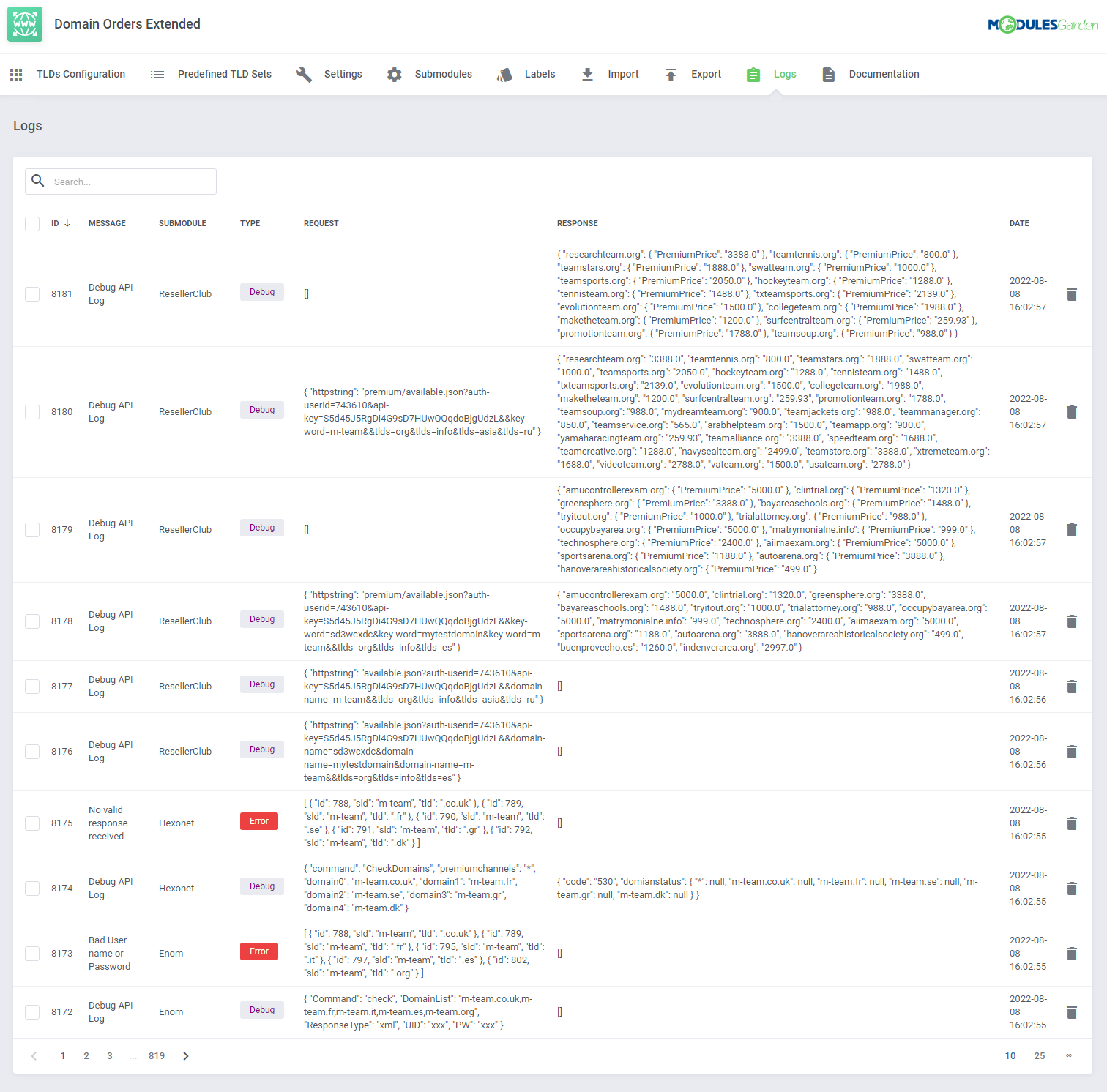Open the Labels tab
Viewport: 1107px width, 1092px height.
point(540,75)
